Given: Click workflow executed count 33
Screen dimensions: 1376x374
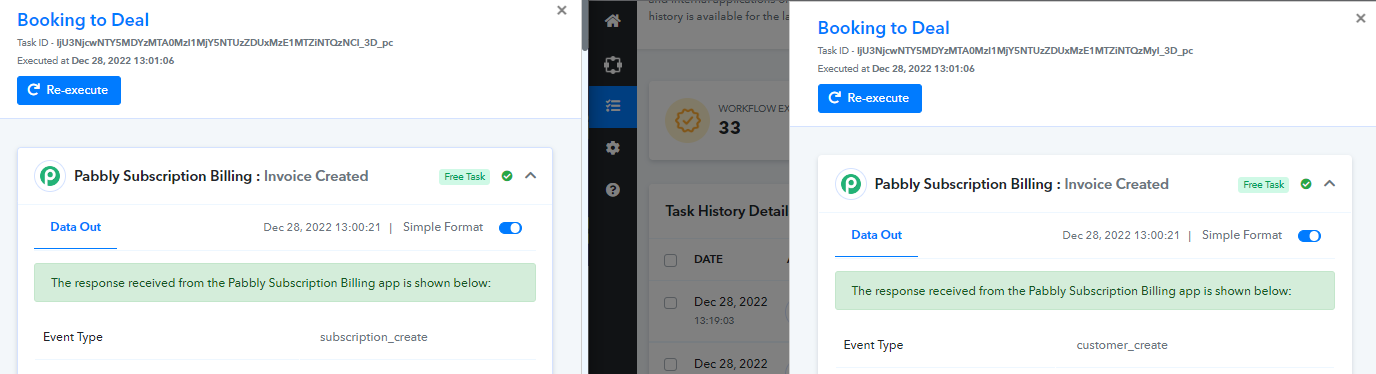Looking at the screenshot, I should [x=730, y=127].
